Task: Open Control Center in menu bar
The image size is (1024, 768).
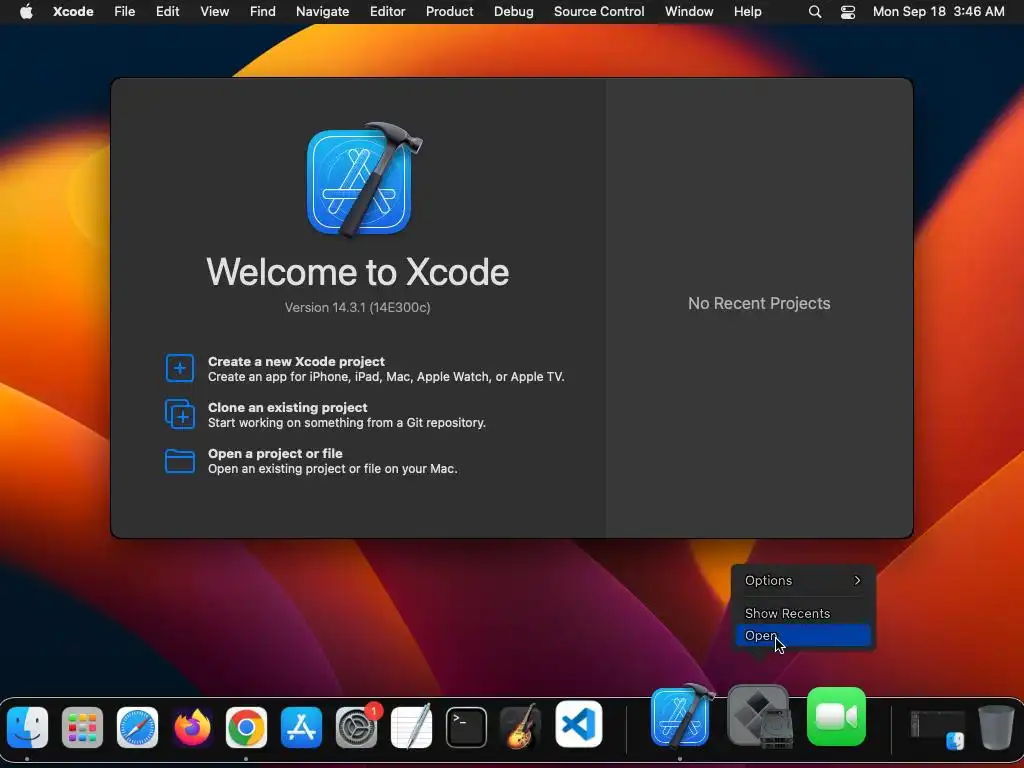Action: tap(848, 12)
